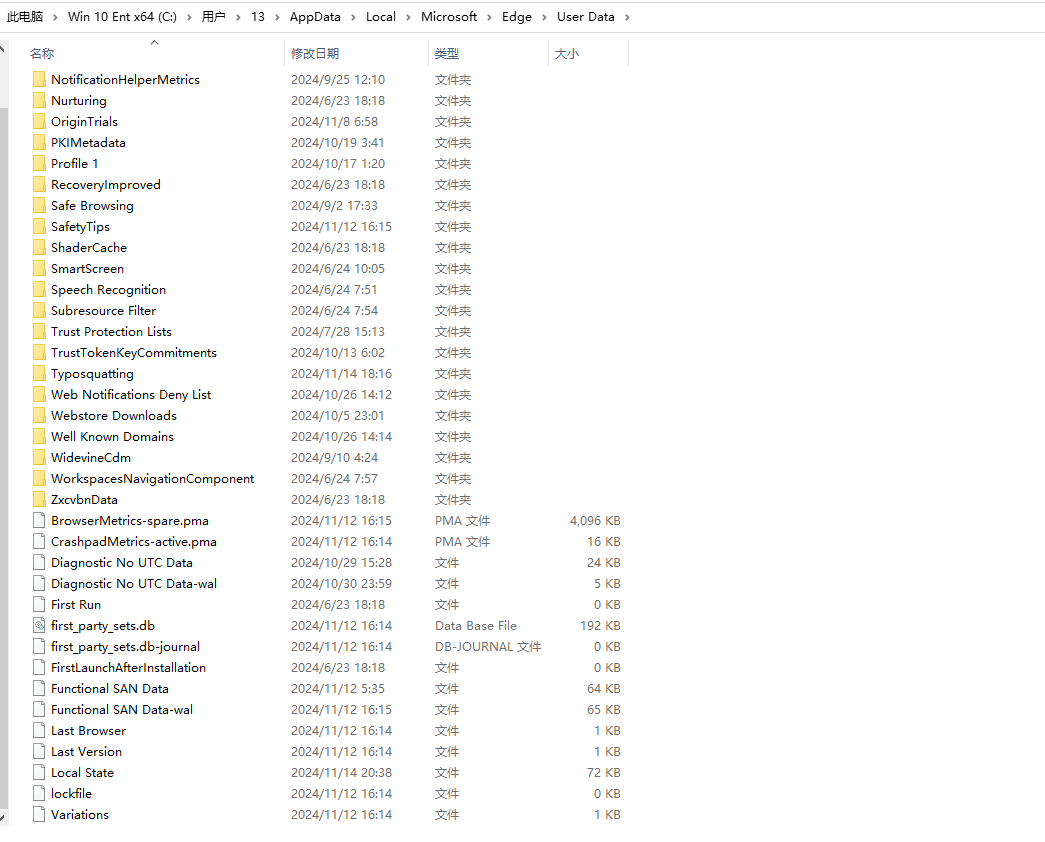Click the Trust Protection Lists folder icon
The height and width of the screenshot is (842, 1045).
point(39,331)
